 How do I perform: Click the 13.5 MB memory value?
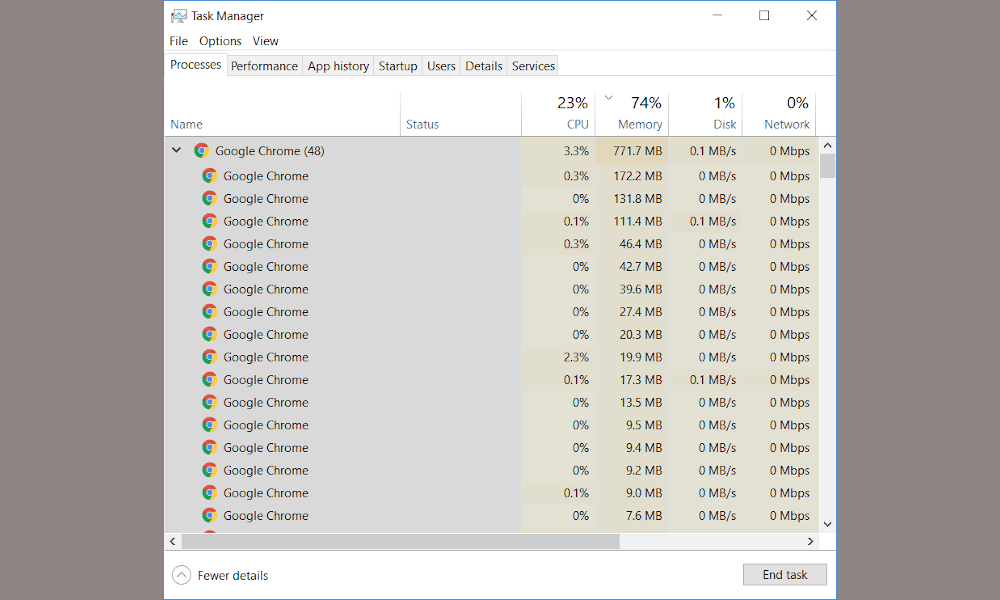[x=641, y=402]
